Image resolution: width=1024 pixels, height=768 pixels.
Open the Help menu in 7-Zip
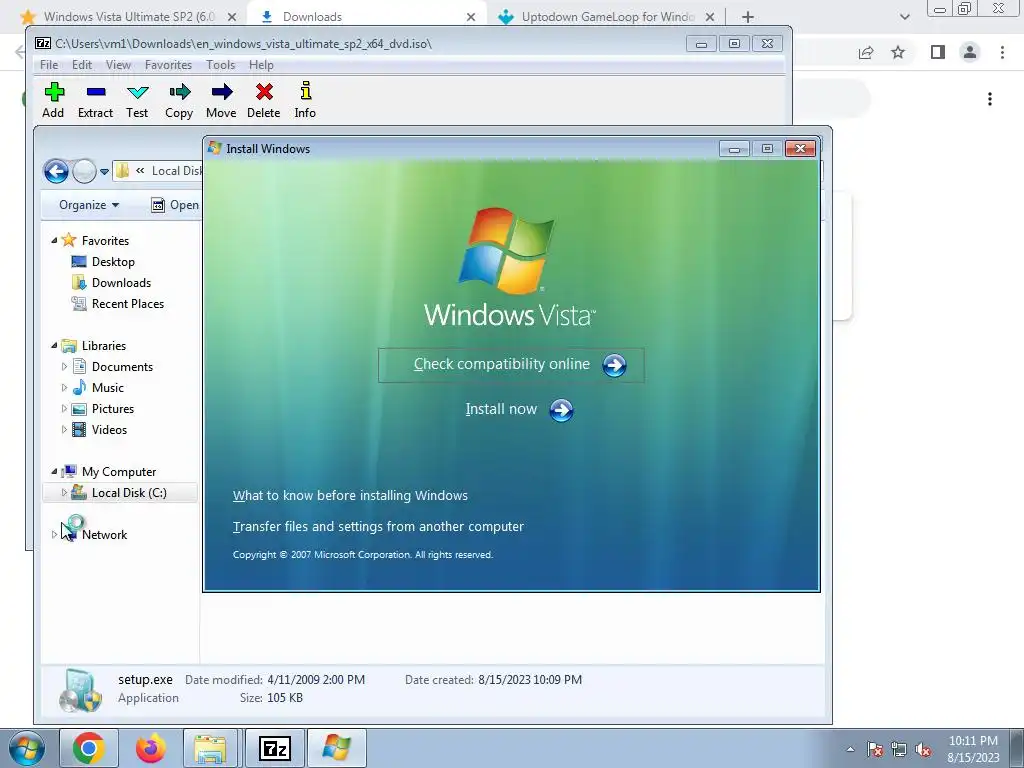261,65
